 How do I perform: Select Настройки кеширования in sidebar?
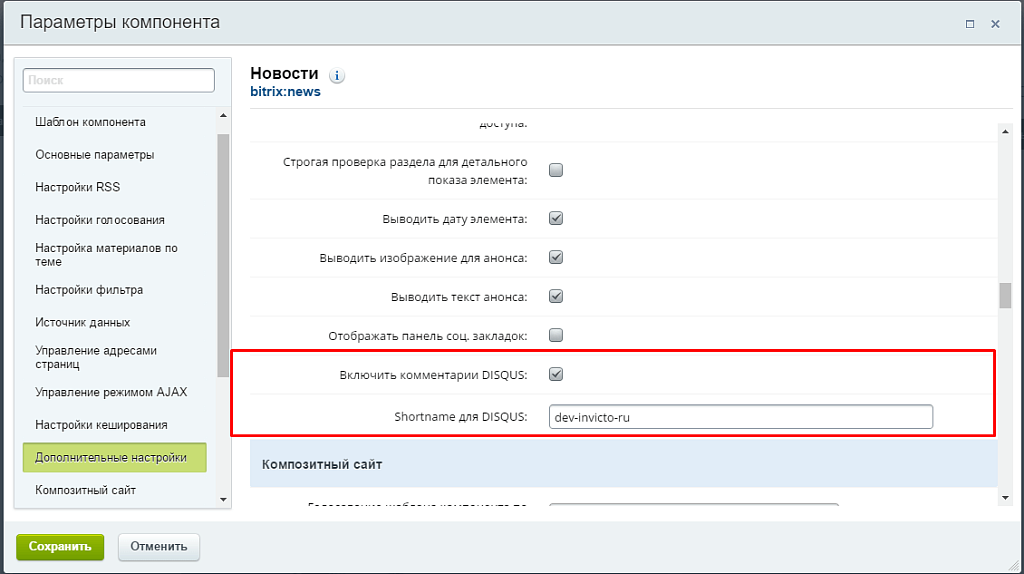pos(101,425)
